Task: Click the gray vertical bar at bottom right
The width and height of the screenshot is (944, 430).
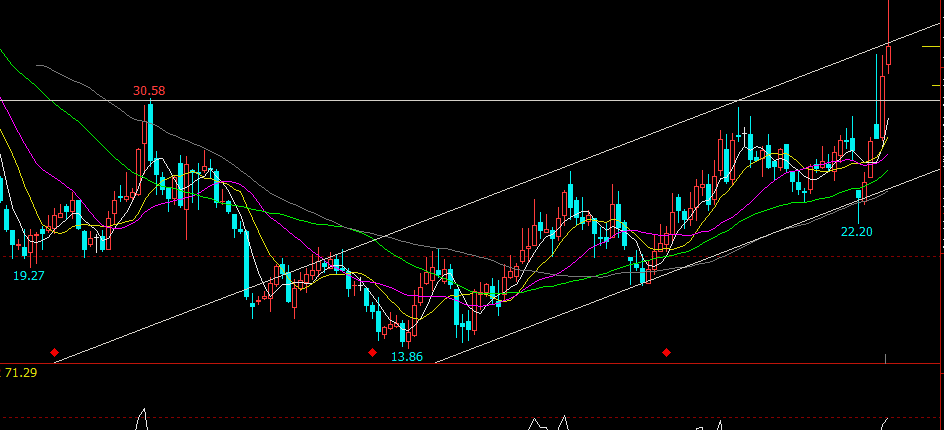Action: (886, 357)
